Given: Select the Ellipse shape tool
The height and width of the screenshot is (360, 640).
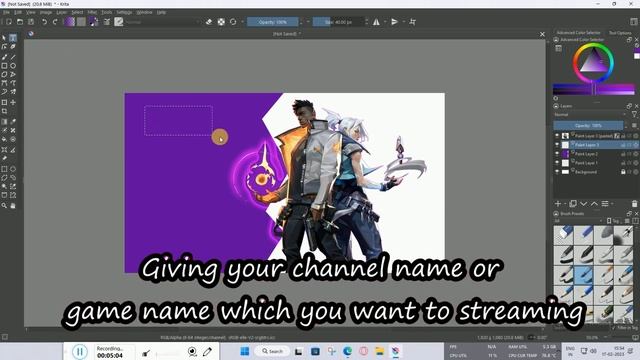Looking at the screenshot, I should pyautogui.click(x=13, y=66).
